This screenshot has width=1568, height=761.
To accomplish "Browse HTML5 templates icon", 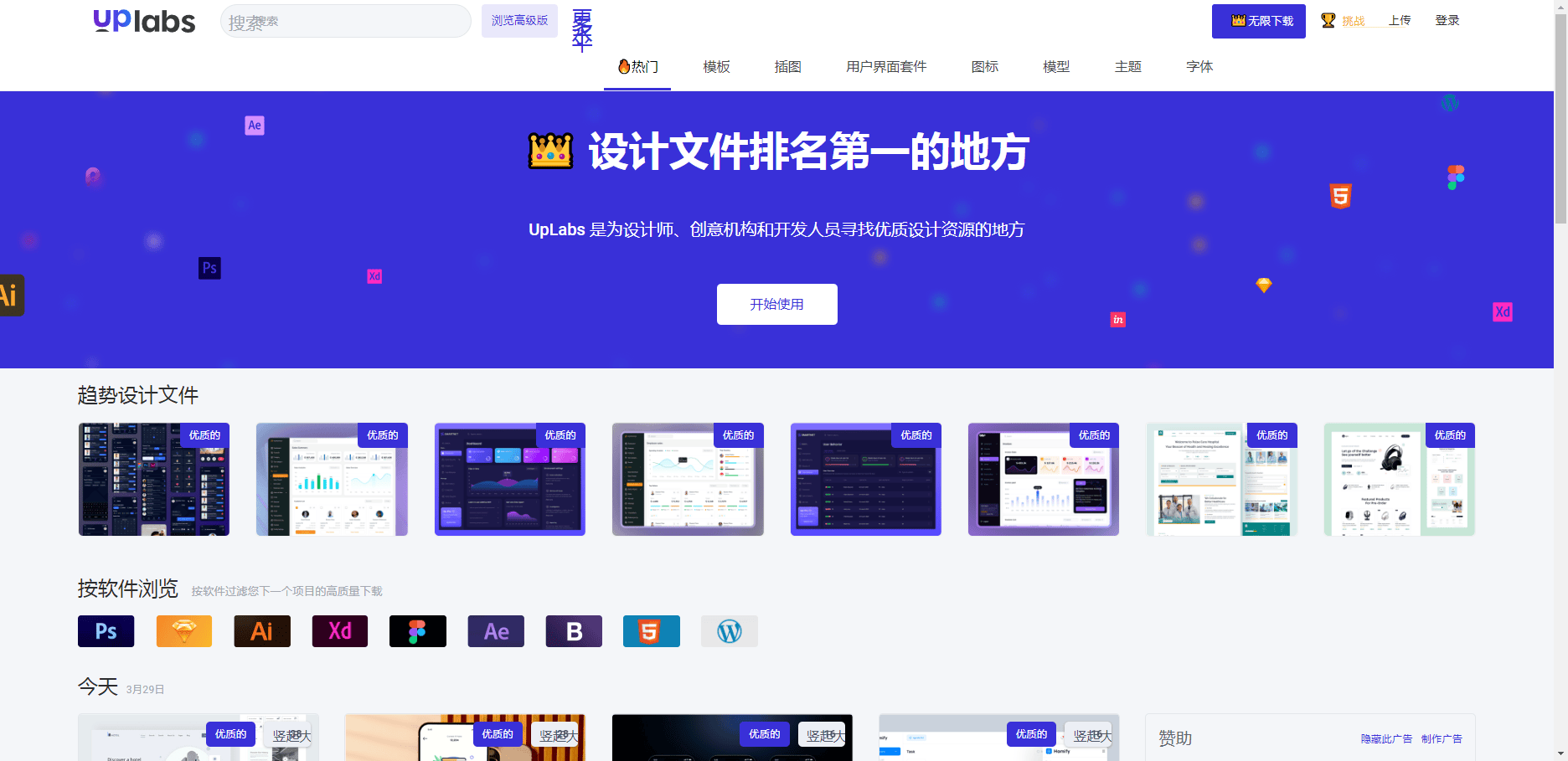I will click(651, 631).
